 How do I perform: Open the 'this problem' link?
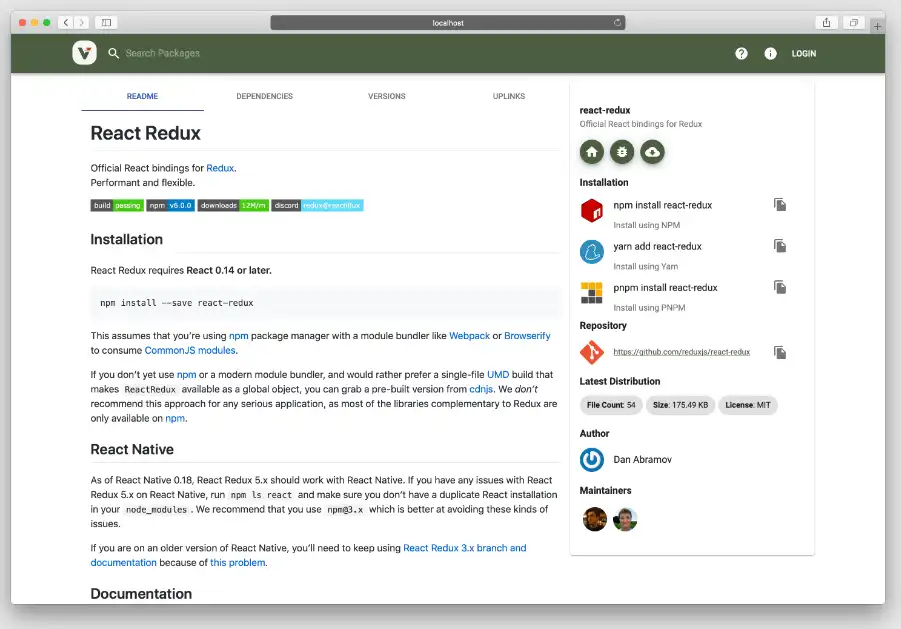[237, 562]
